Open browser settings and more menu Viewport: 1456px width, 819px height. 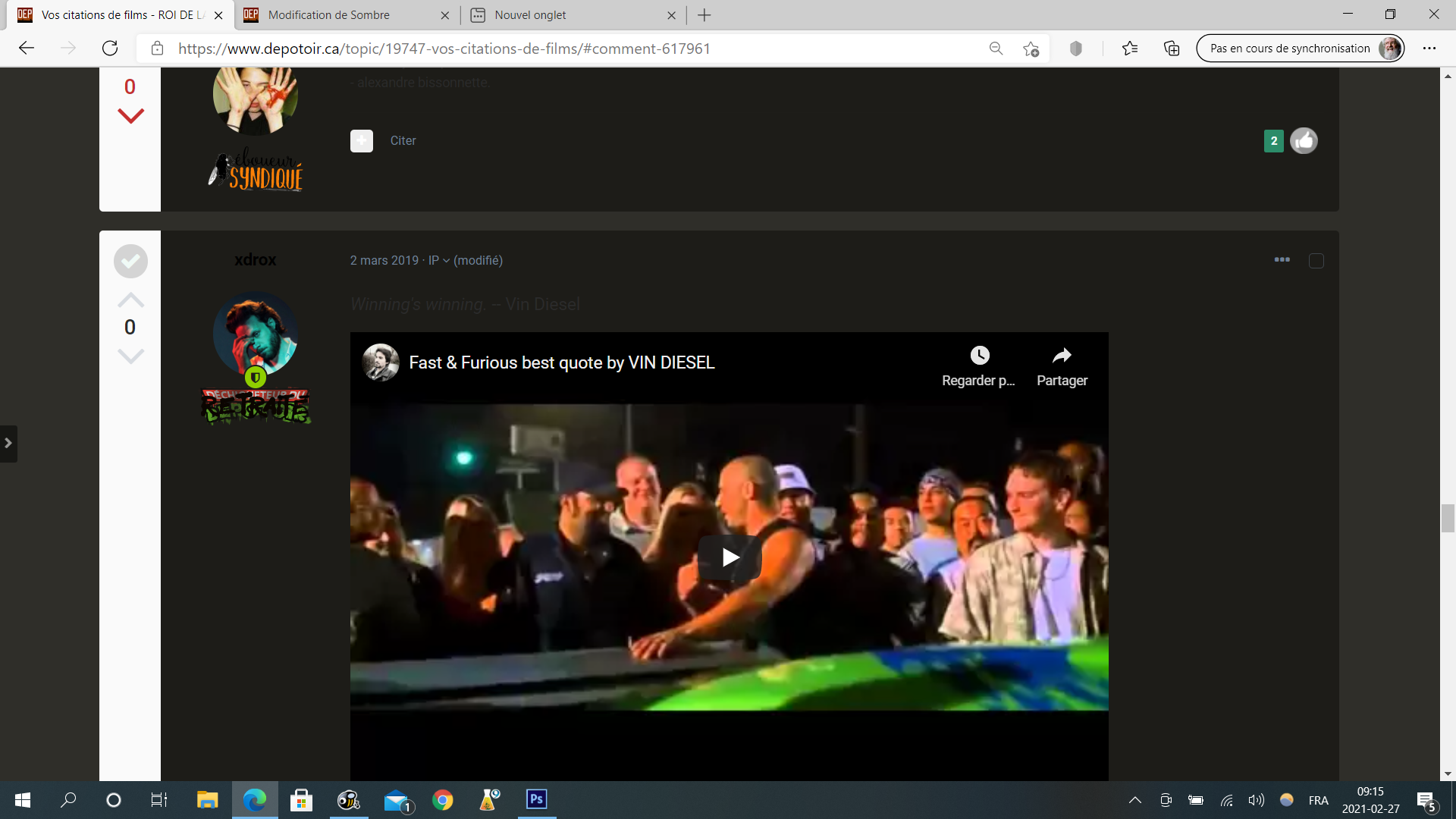click(x=1429, y=49)
